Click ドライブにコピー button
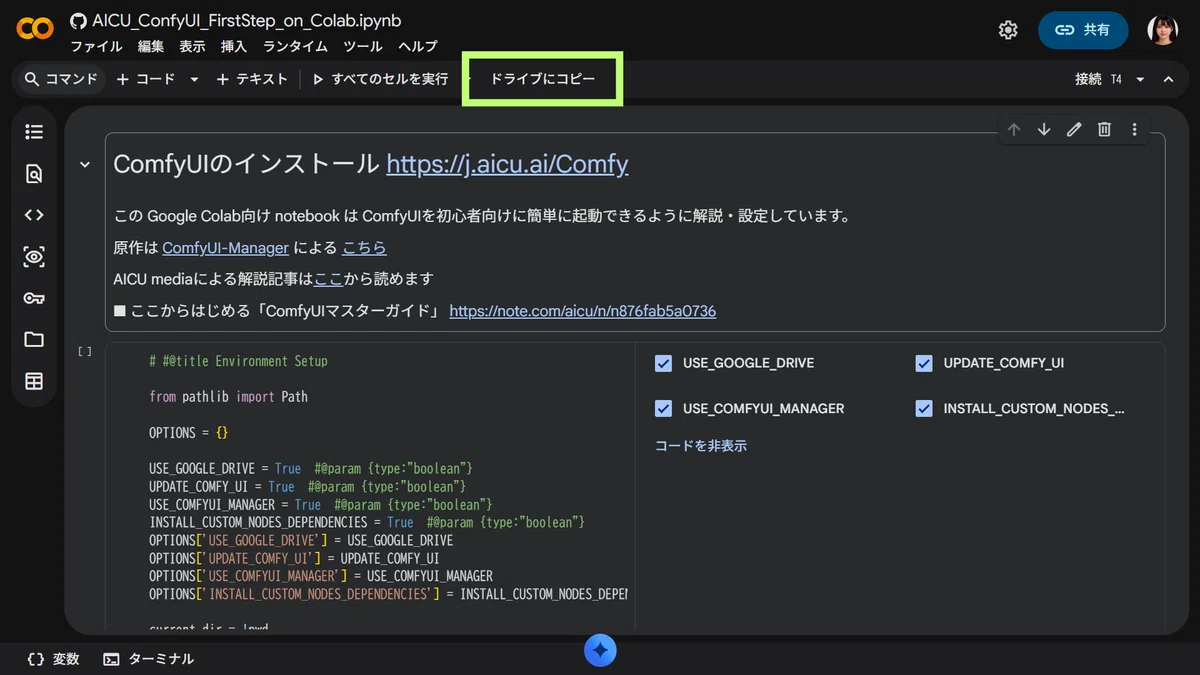Viewport: 1200px width, 675px height. 543,79
